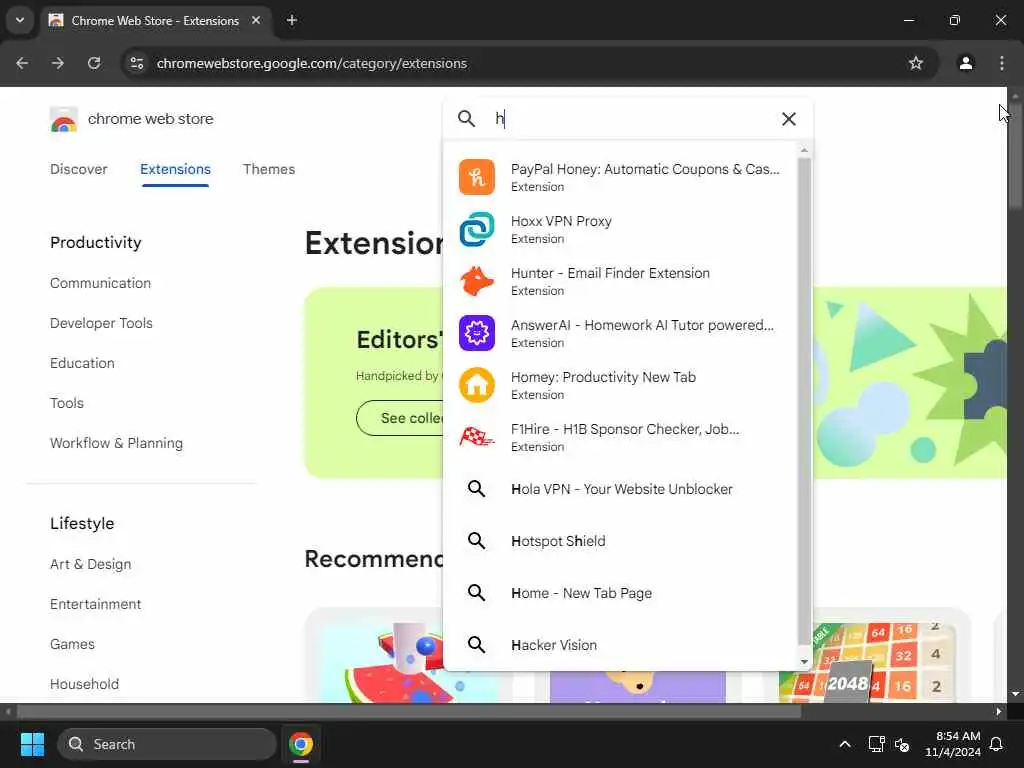
Task: Select the Extensions tab
Action: pyautogui.click(x=175, y=169)
